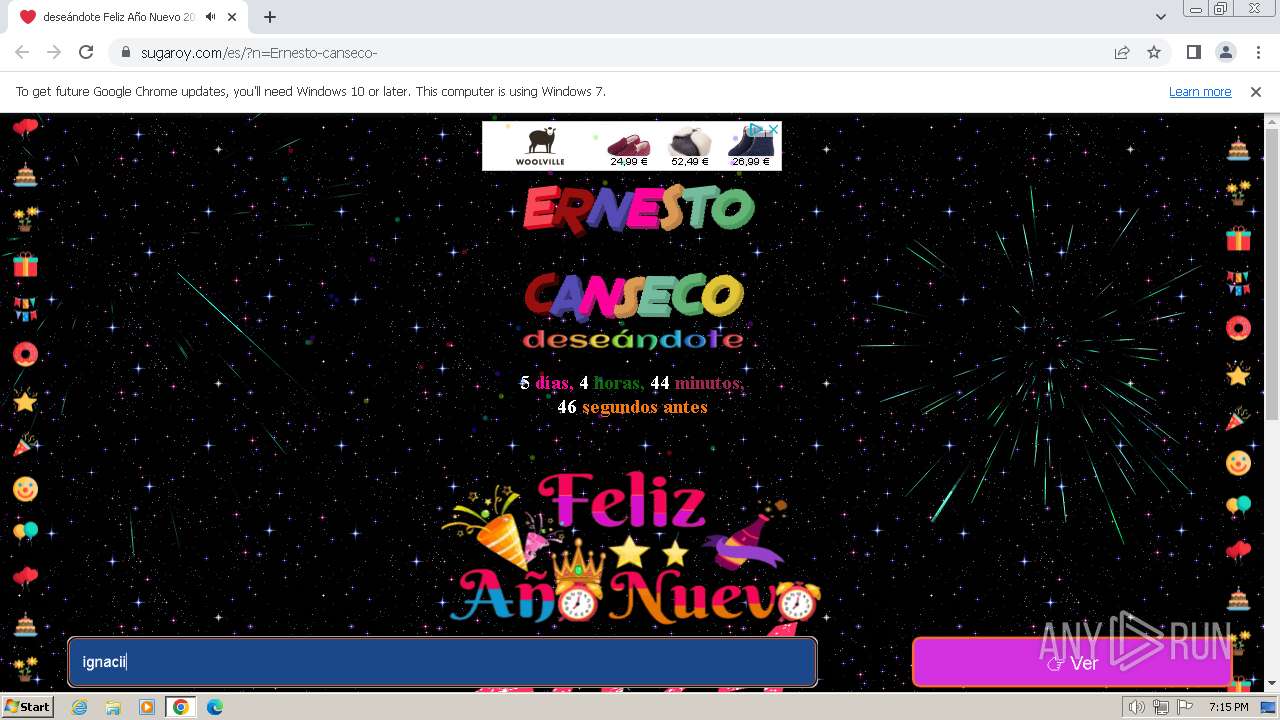
Task: Click the Feliz Año Nuevo graphic
Action: coord(630,547)
